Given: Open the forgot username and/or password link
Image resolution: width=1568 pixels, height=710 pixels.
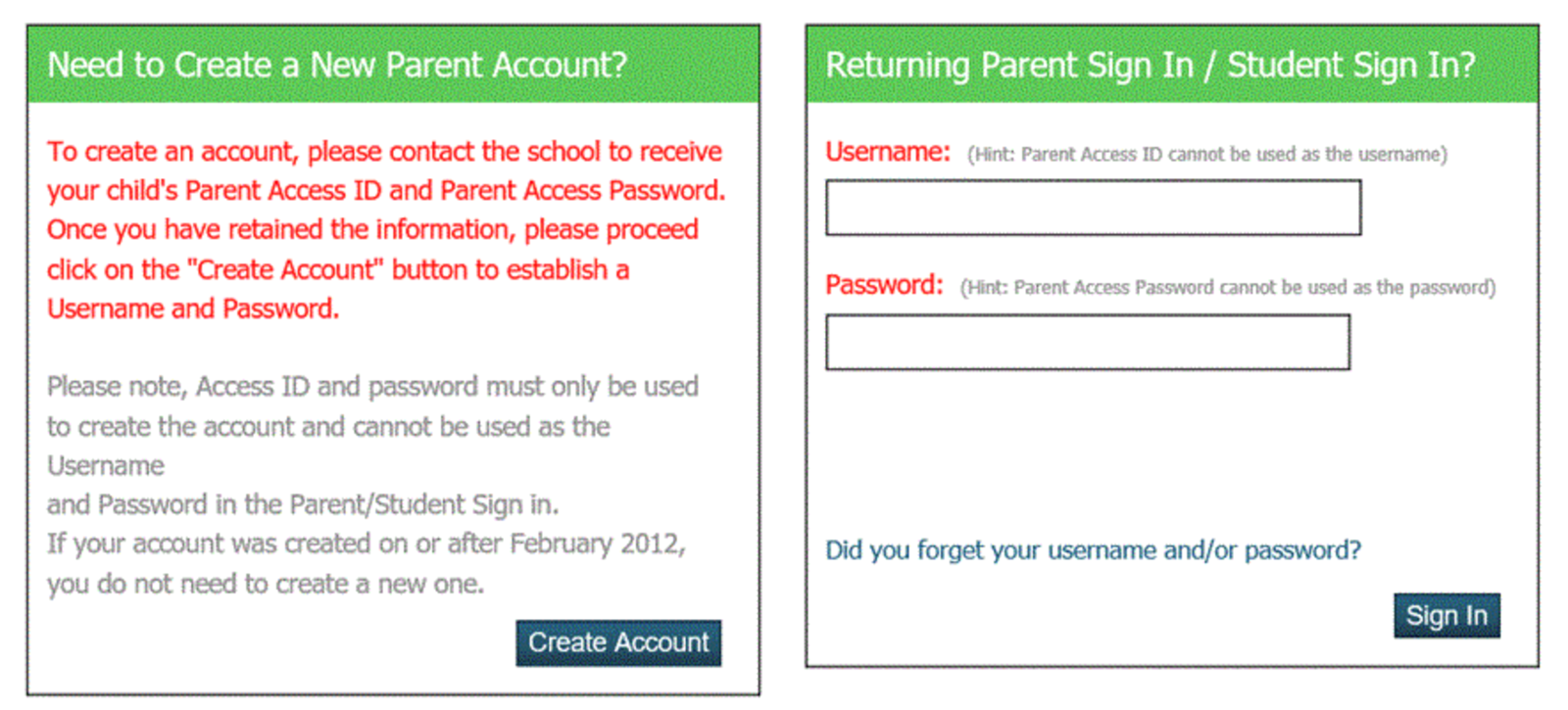Looking at the screenshot, I should tap(1093, 550).
